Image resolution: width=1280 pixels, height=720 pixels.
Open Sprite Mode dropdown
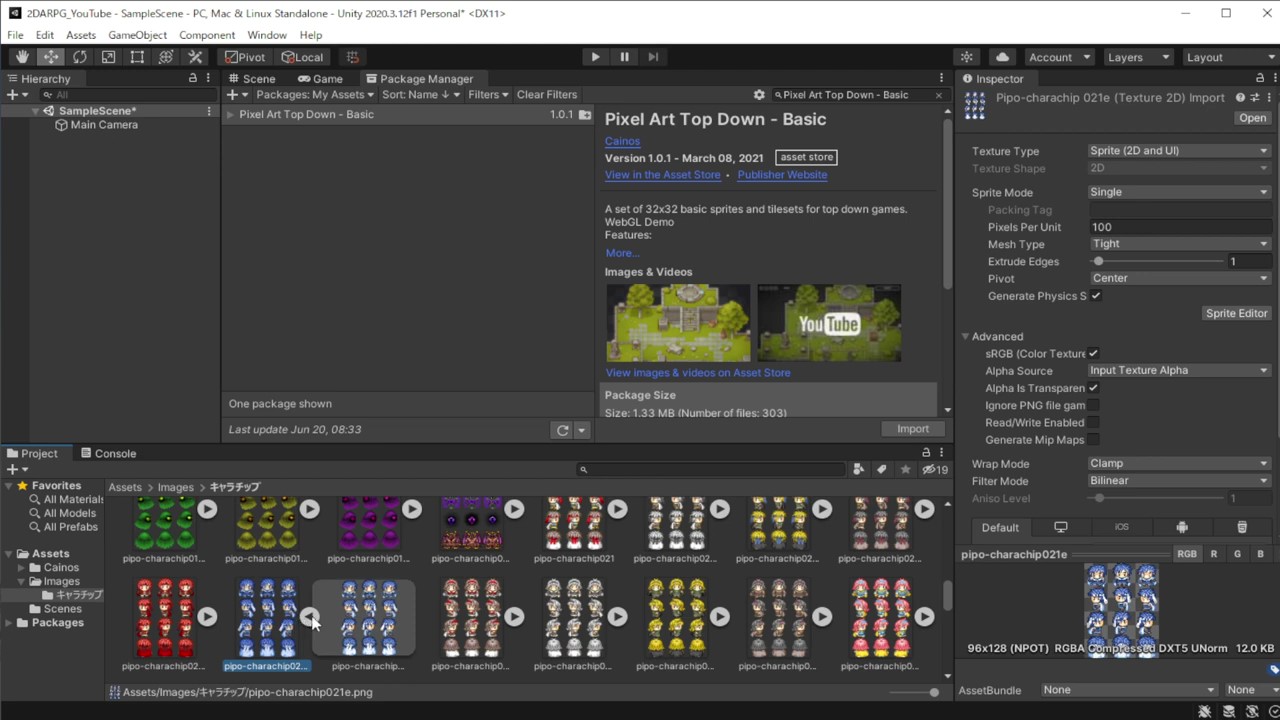[1179, 192]
